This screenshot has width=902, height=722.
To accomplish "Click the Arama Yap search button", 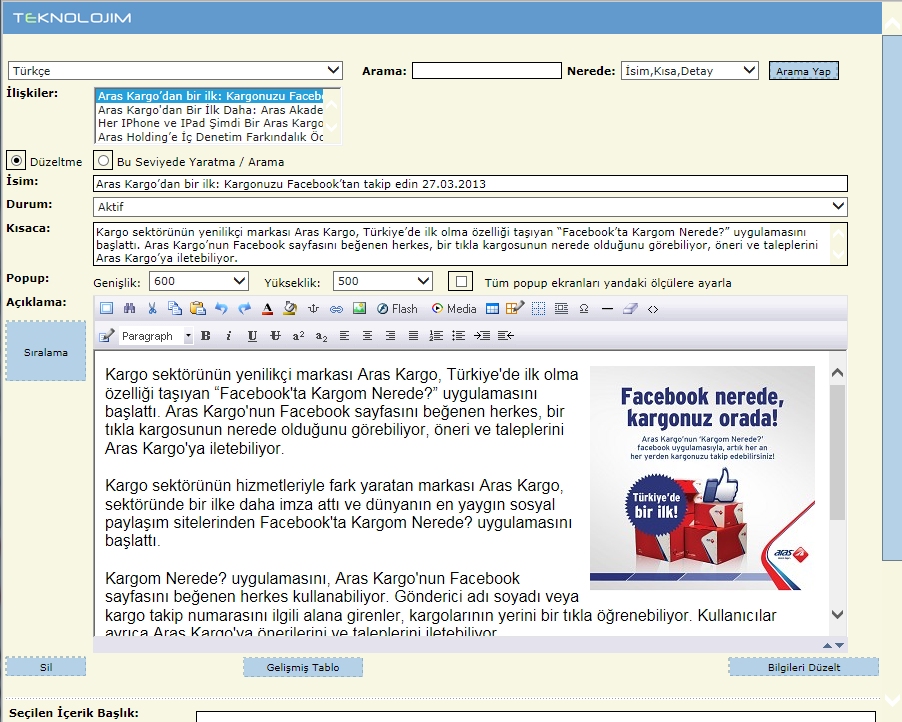I will coord(804,71).
